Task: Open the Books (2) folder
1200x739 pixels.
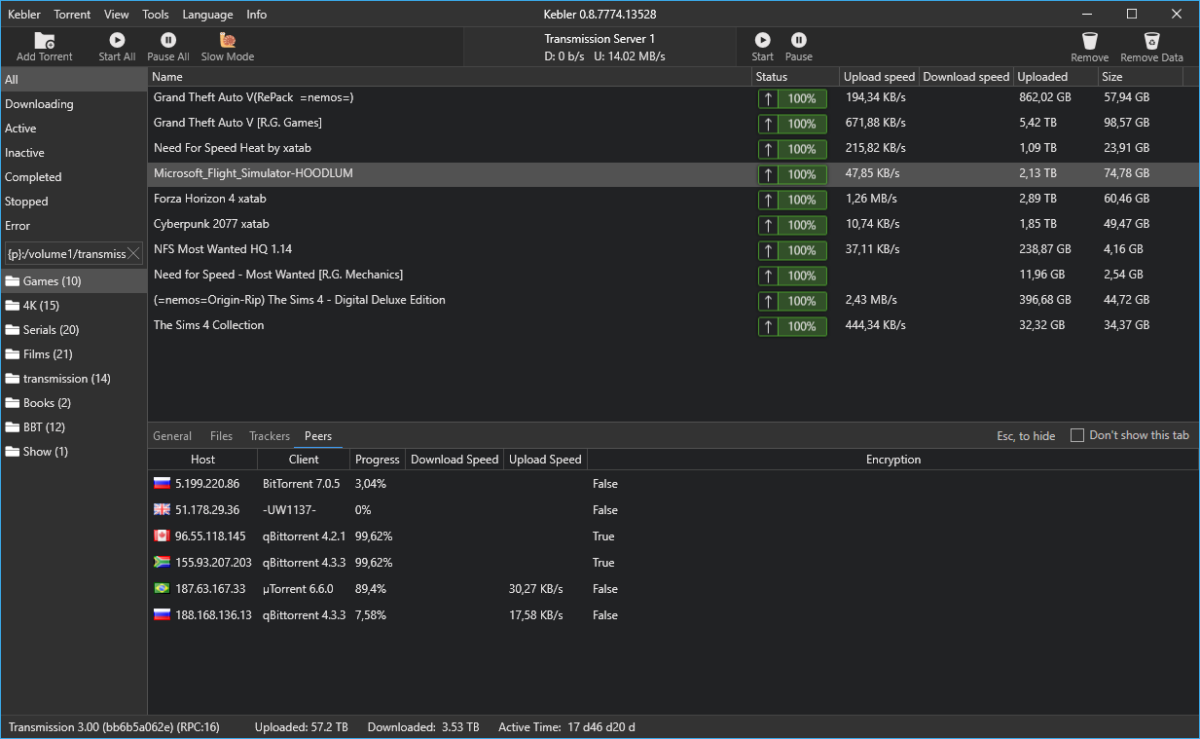Action: [x=74, y=403]
